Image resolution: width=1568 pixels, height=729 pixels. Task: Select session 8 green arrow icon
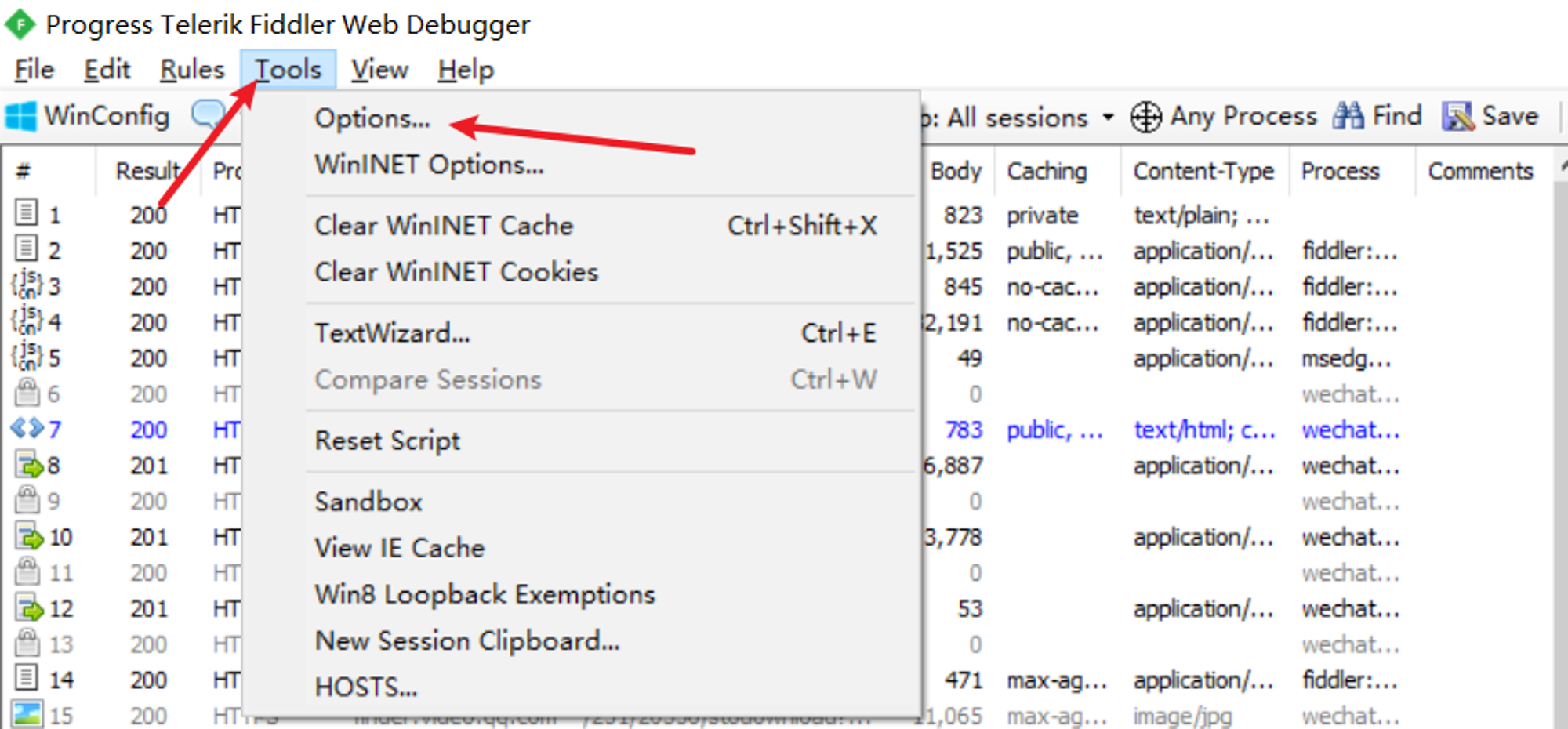coord(28,465)
